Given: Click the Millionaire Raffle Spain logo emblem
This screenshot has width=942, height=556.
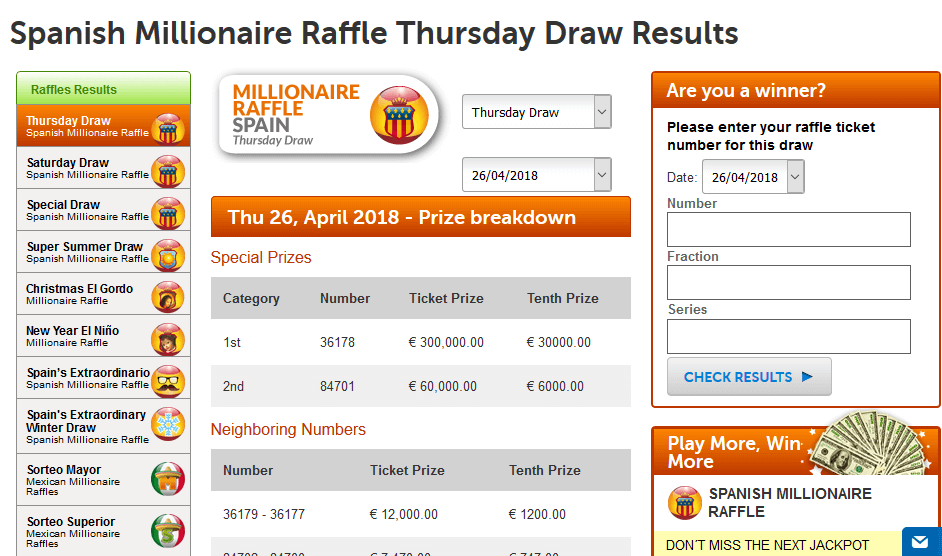Looking at the screenshot, I should click(399, 115).
